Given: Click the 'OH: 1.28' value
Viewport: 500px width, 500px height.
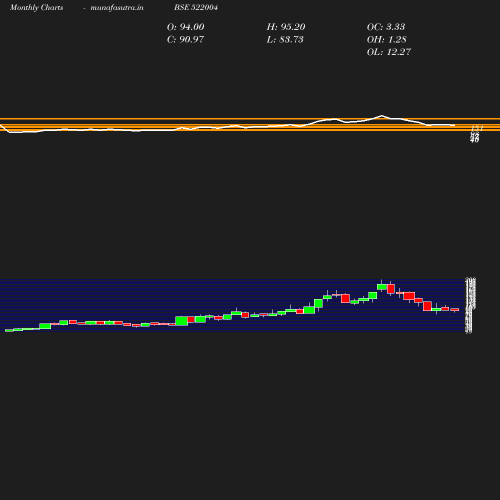Looking at the screenshot, I should coord(387,40).
